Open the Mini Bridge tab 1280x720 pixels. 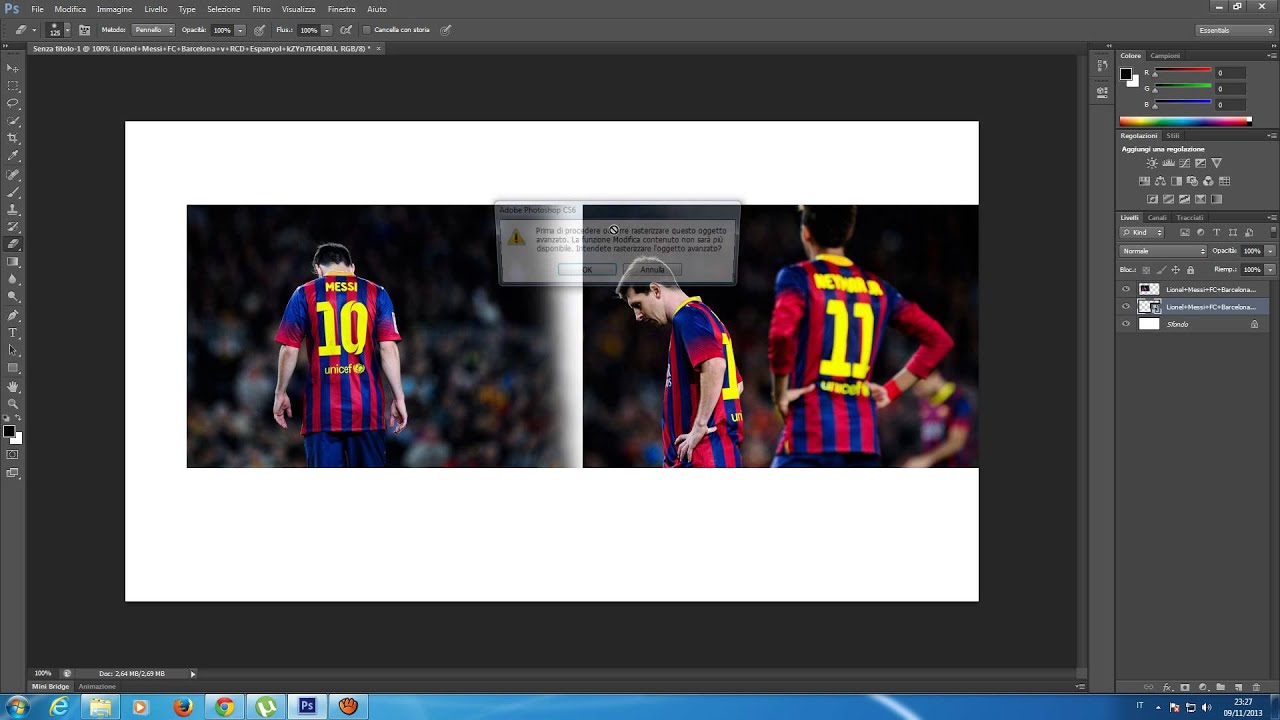pos(51,687)
